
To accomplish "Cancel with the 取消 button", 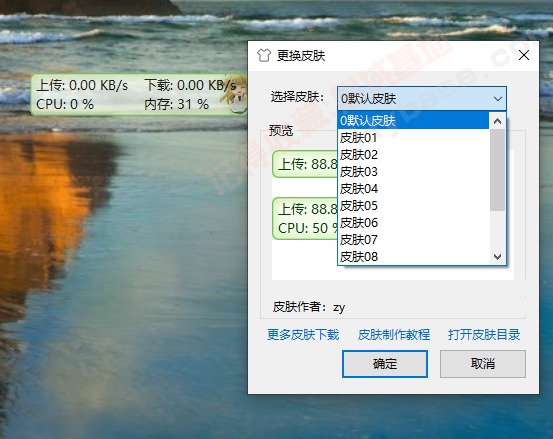I will click(x=482, y=364).
